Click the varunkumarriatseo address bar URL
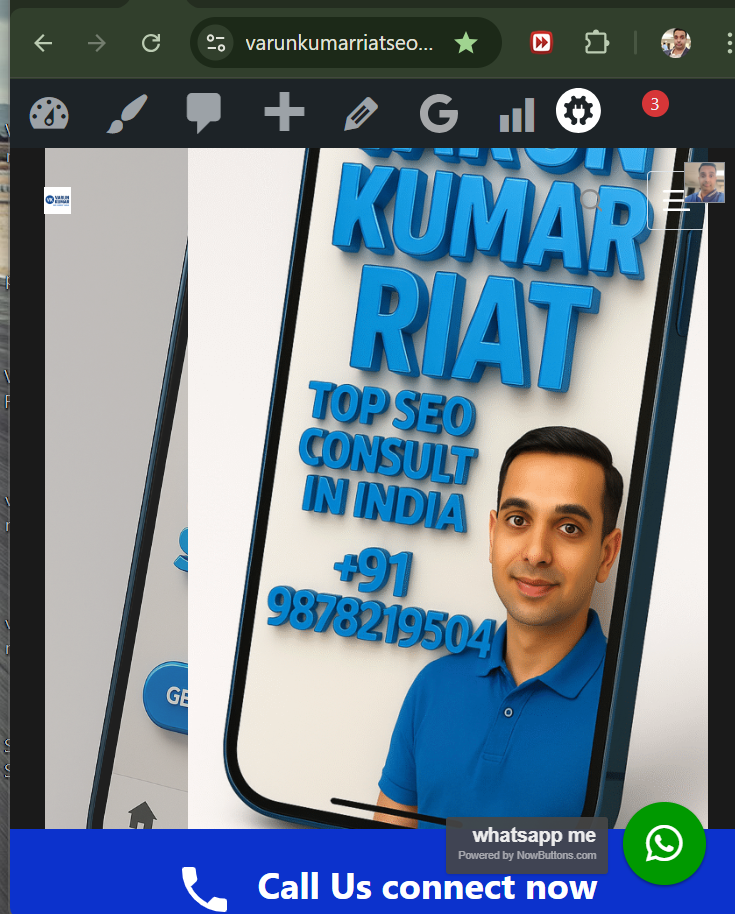This screenshot has width=735, height=914. (x=339, y=43)
